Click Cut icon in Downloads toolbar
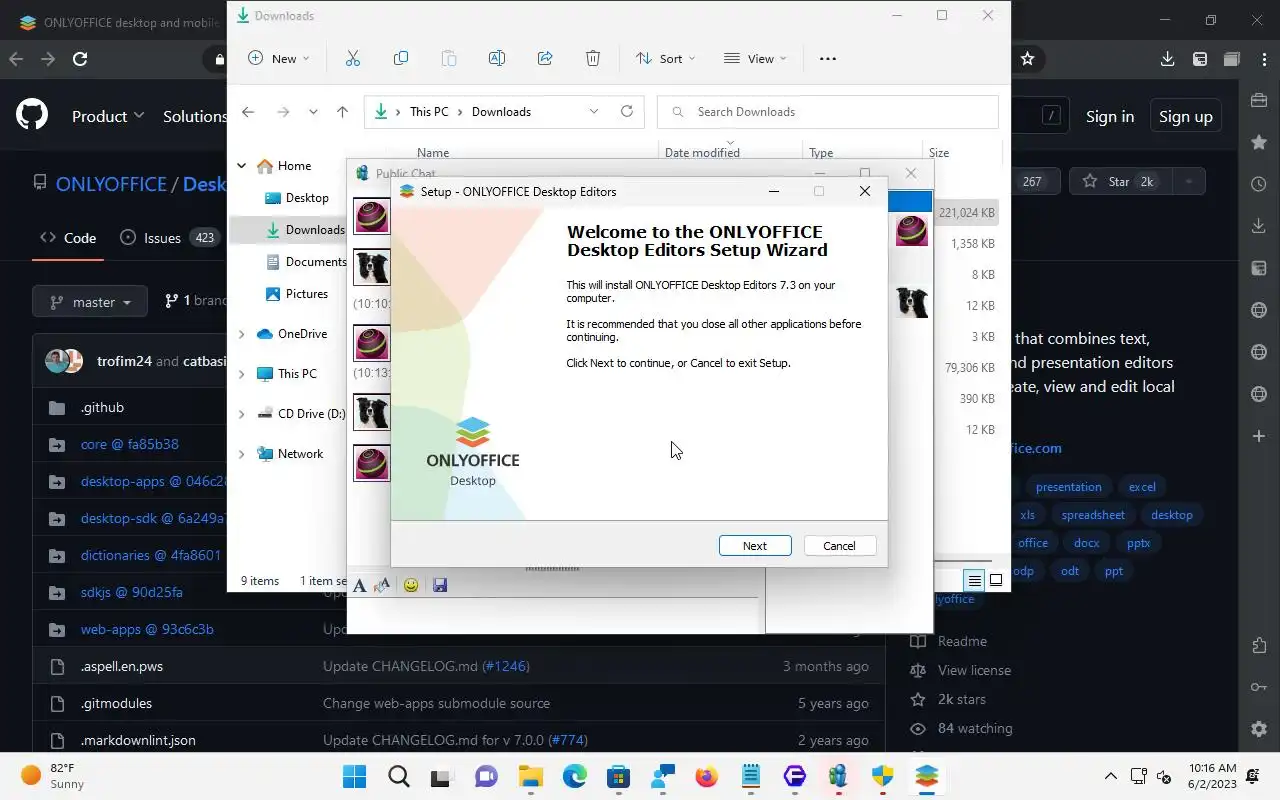The width and height of the screenshot is (1280, 800). pos(352,59)
